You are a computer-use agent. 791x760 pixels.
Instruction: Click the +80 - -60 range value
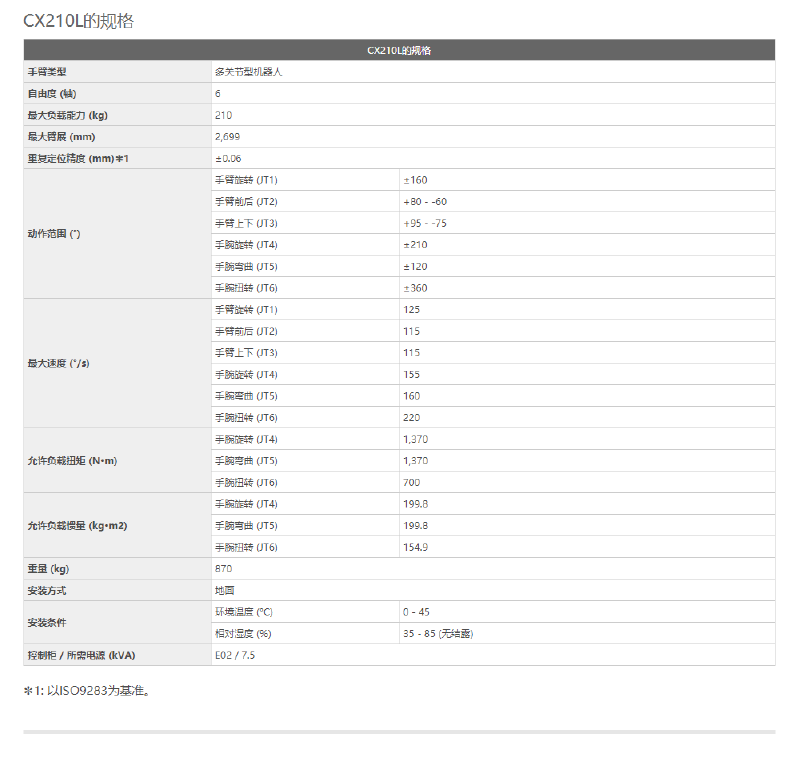pos(425,202)
